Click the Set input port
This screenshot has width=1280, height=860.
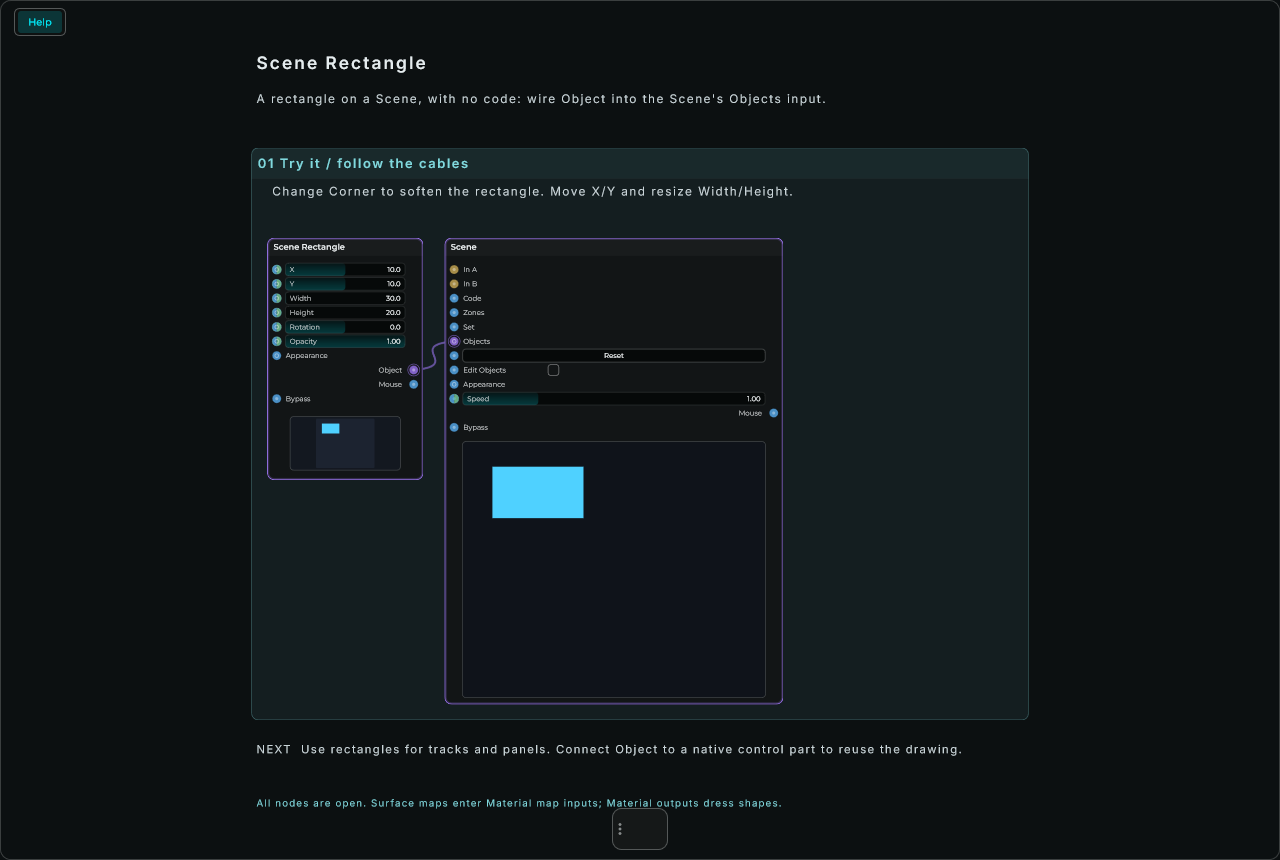[x=454, y=327]
